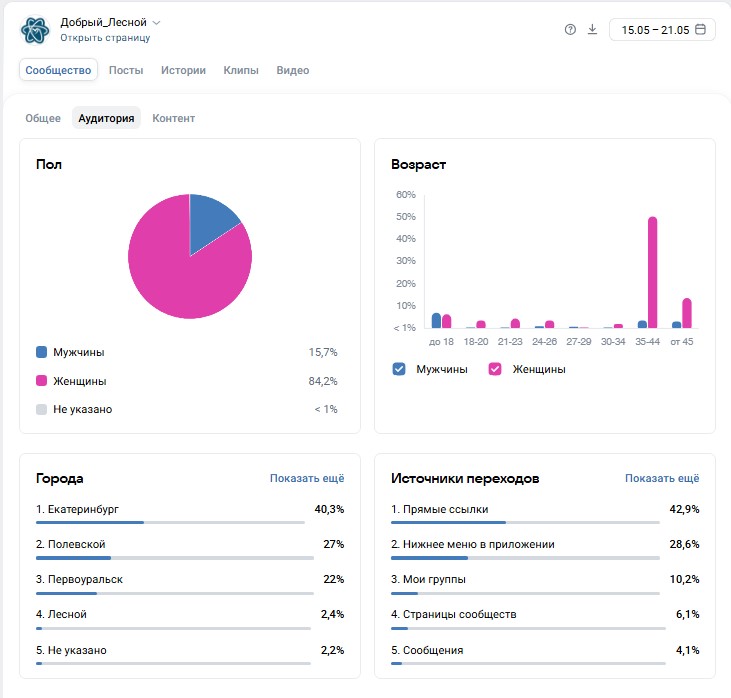The height and width of the screenshot is (698, 731).
Task: Expand the Добрый_Лесной community dropdown arrow
Action: [x=157, y=22]
